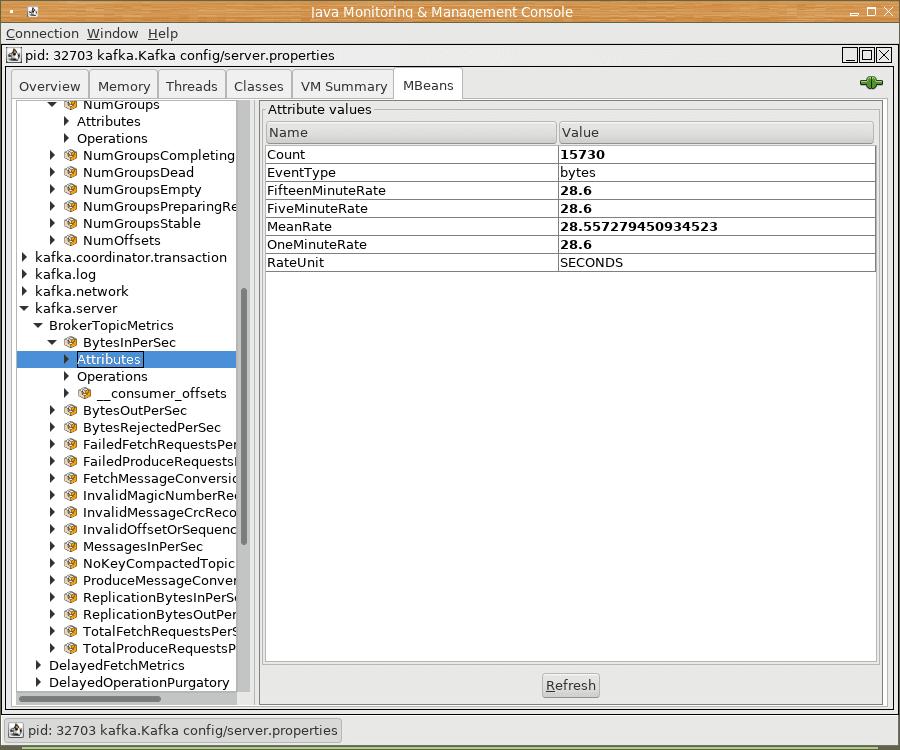The height and width of the screenshot is (750, 900).
Task: Expand the kafka.log tree node
Action: [x=24, y=274]
